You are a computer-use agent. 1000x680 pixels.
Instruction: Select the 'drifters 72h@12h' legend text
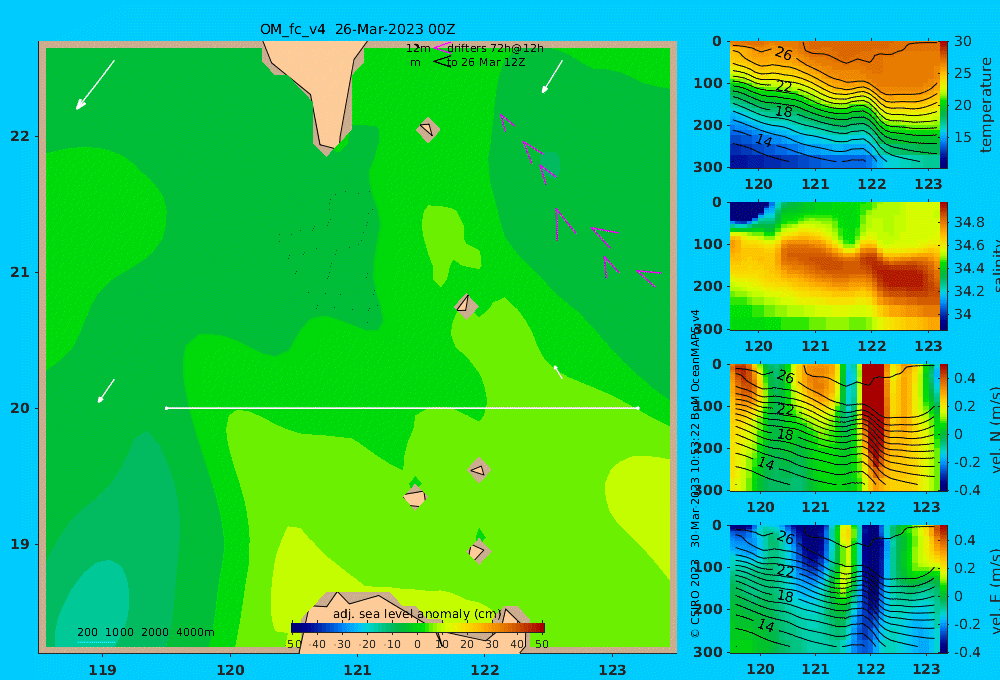click(495, 48)
